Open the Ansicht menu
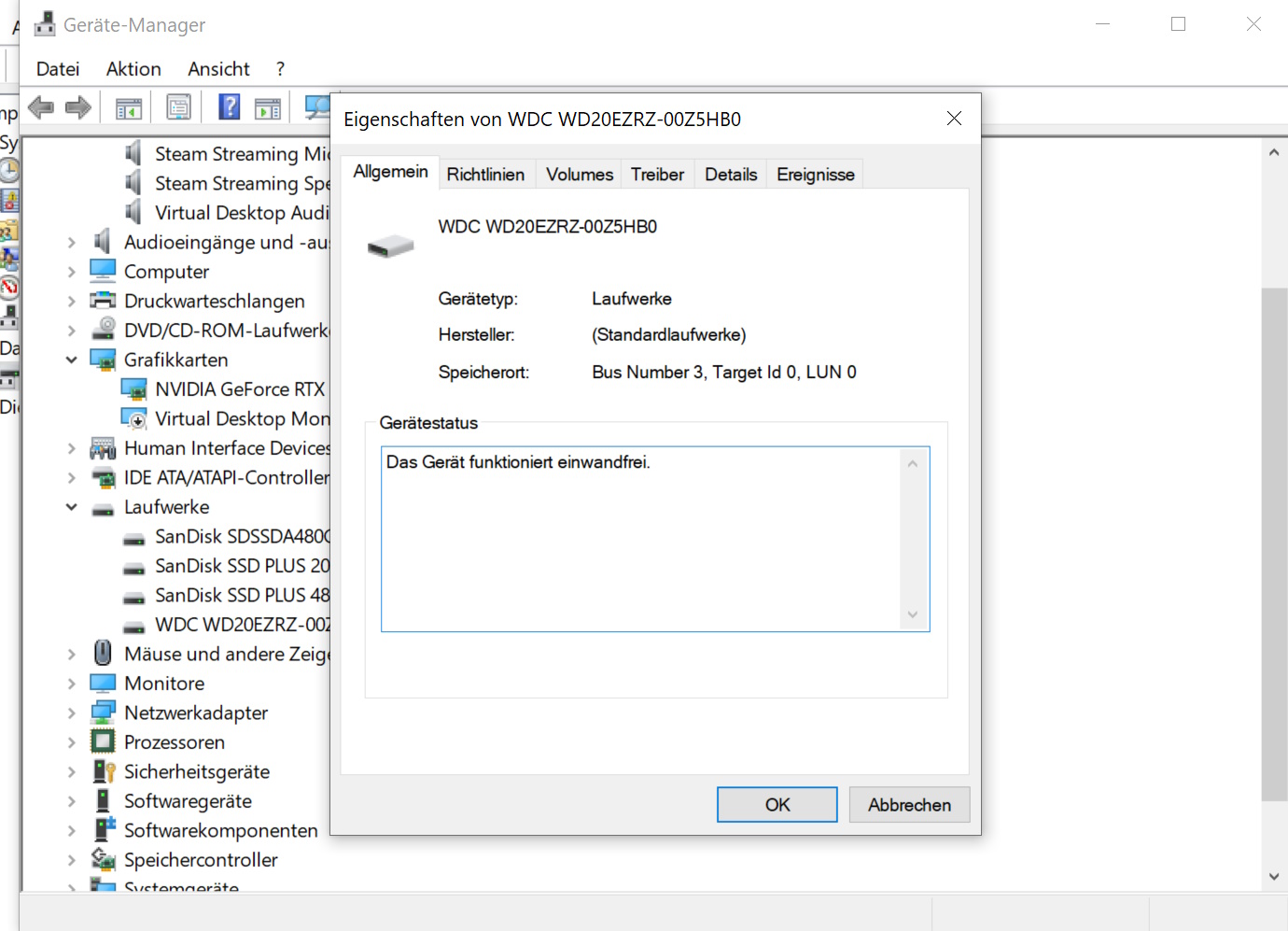1288x931 pixels. pyautogui.click(x=218, y=69)
